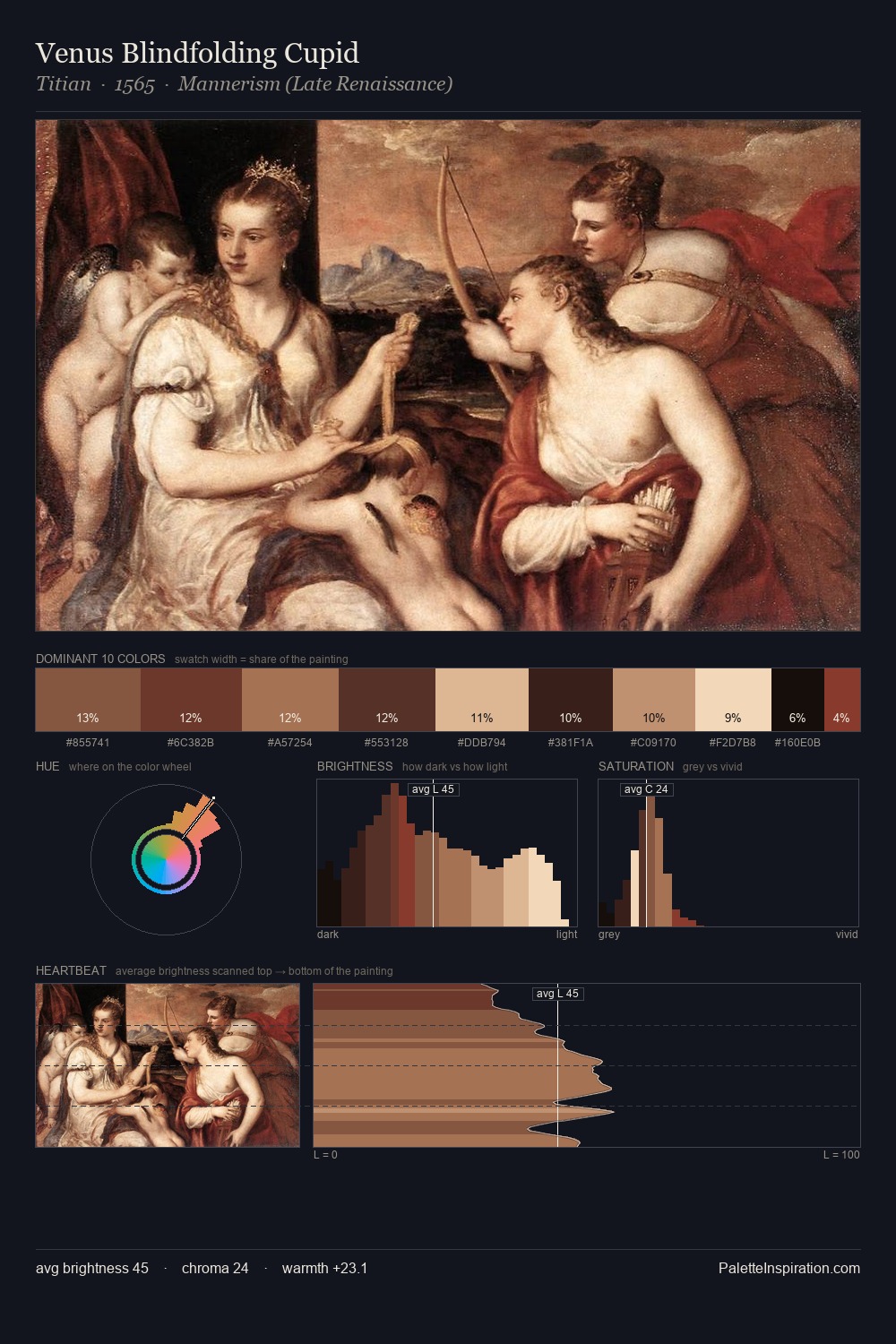
Task: Click the hex code #F2D7B8
Action: 733,743
